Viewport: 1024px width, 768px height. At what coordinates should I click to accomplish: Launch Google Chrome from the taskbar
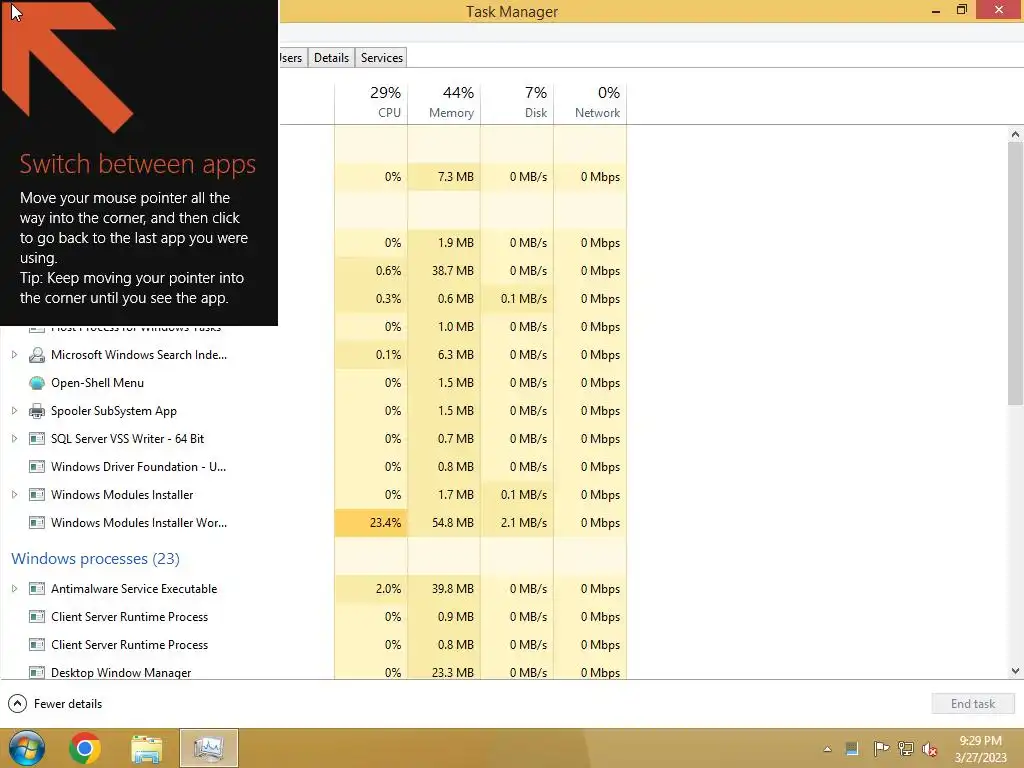[x=85, y=748]
